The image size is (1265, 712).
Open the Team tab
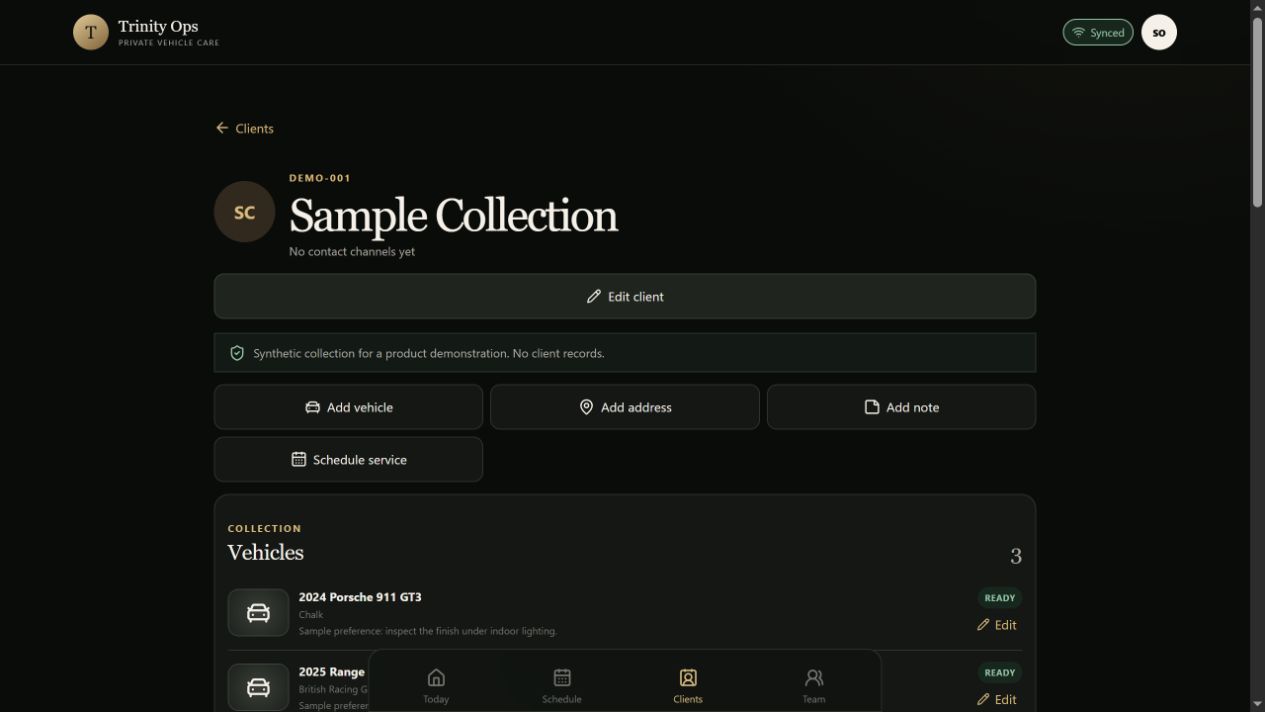814,686
